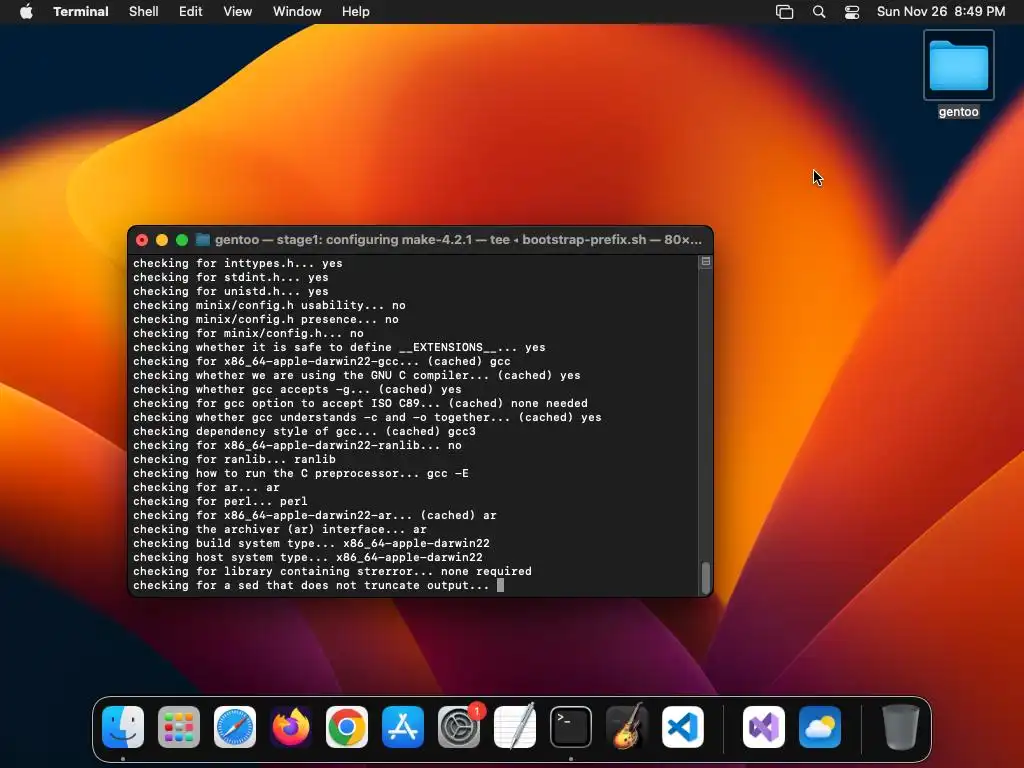Minimize the Terminal window with yellow button
This screenshot has width=1024, height=768.
coord(162,240)
